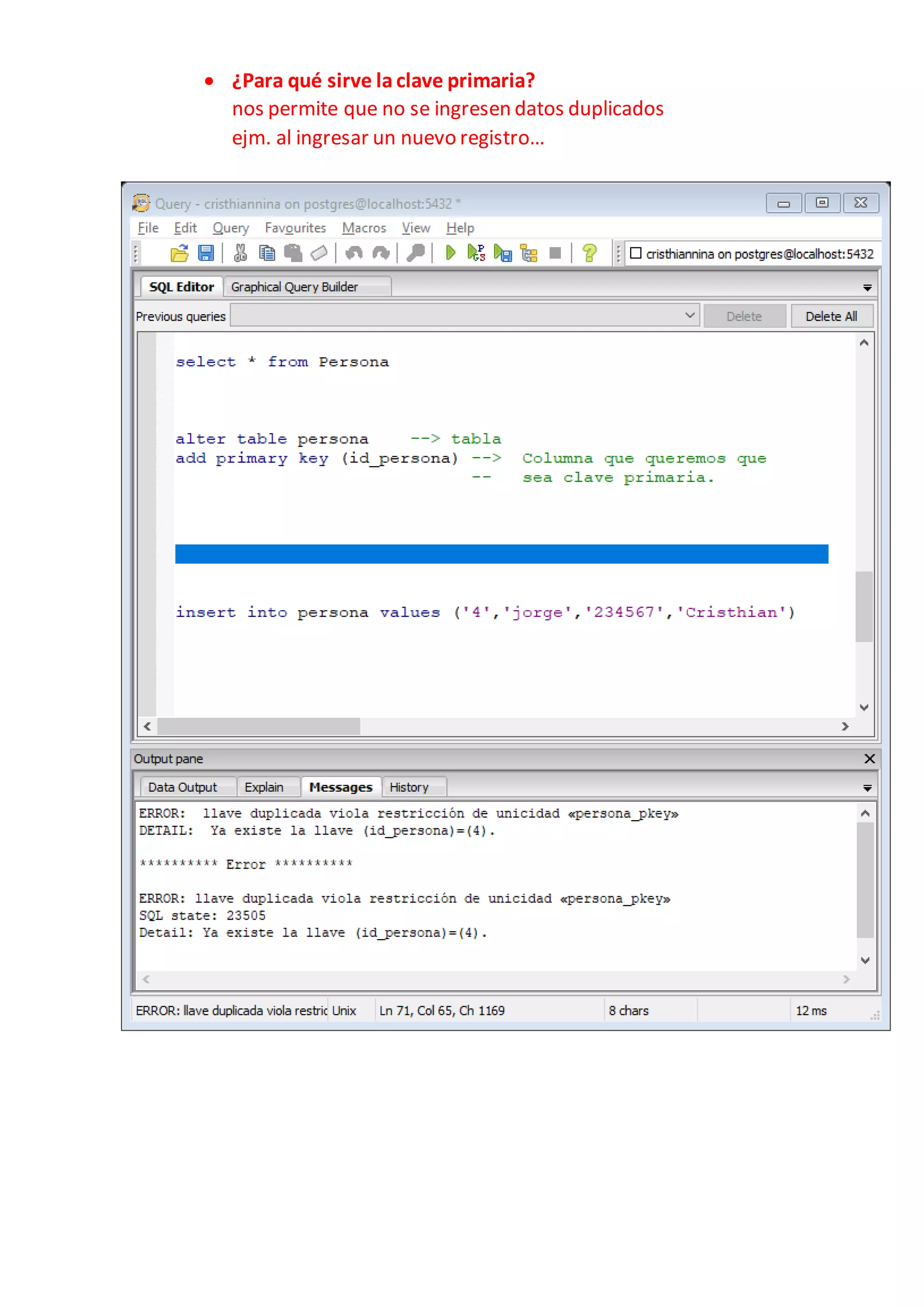Open the View menu

click(x=416, y=228)
